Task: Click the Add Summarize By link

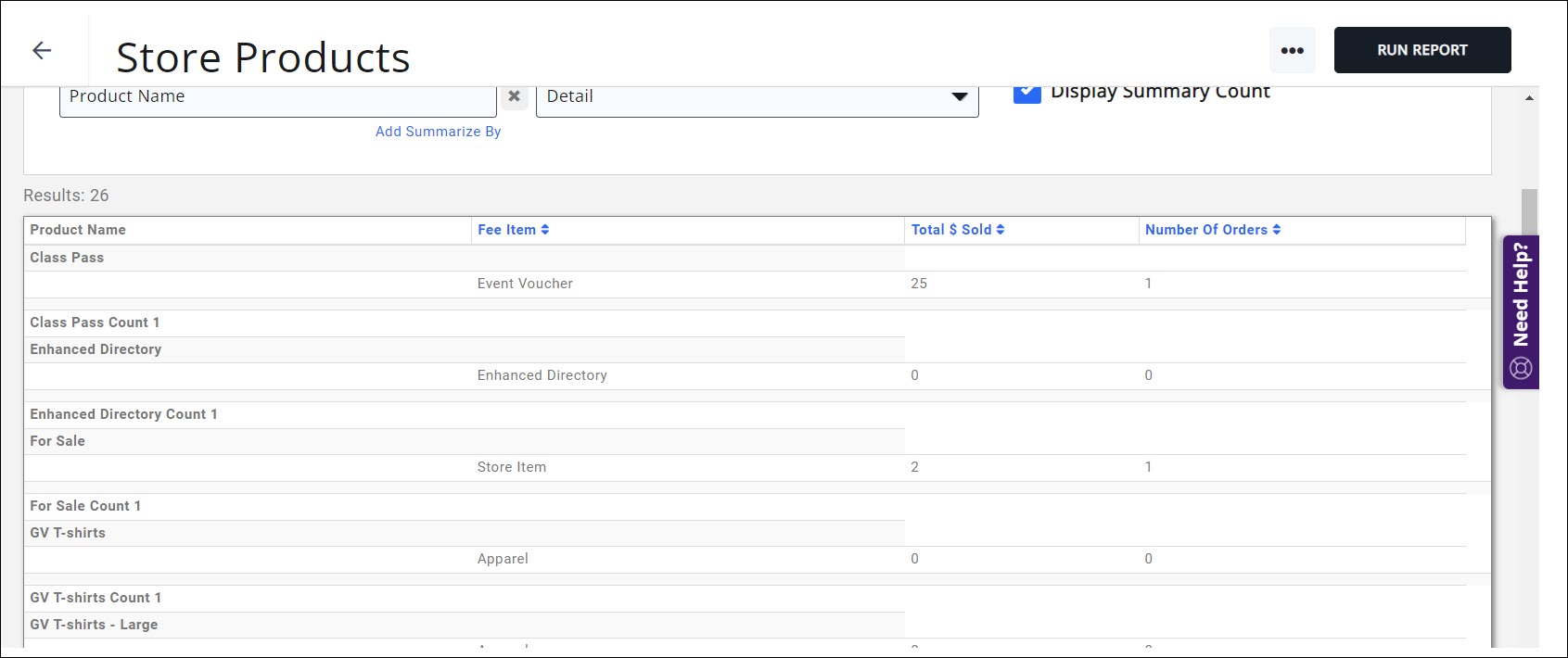Action: coord(438,132)
